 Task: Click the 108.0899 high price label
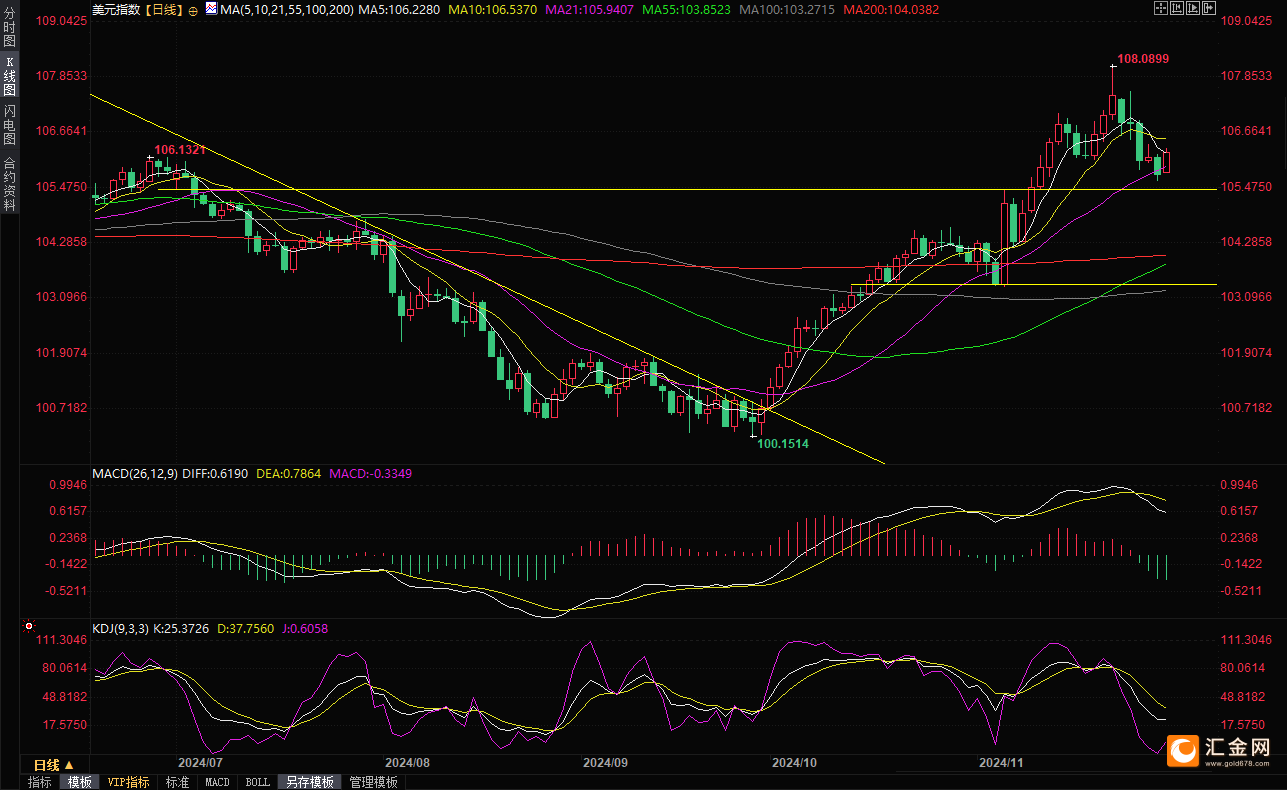pyautogui.click(x=1143, y=59)
